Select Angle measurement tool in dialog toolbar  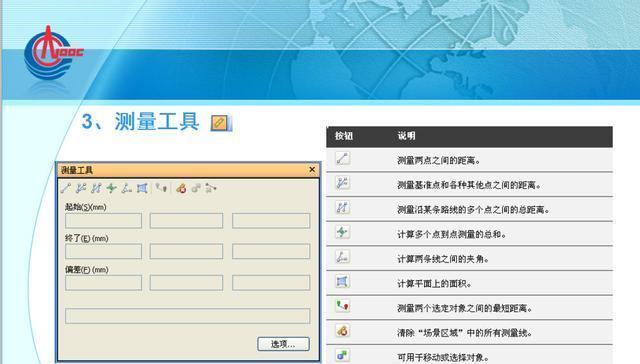click(127, 188)
